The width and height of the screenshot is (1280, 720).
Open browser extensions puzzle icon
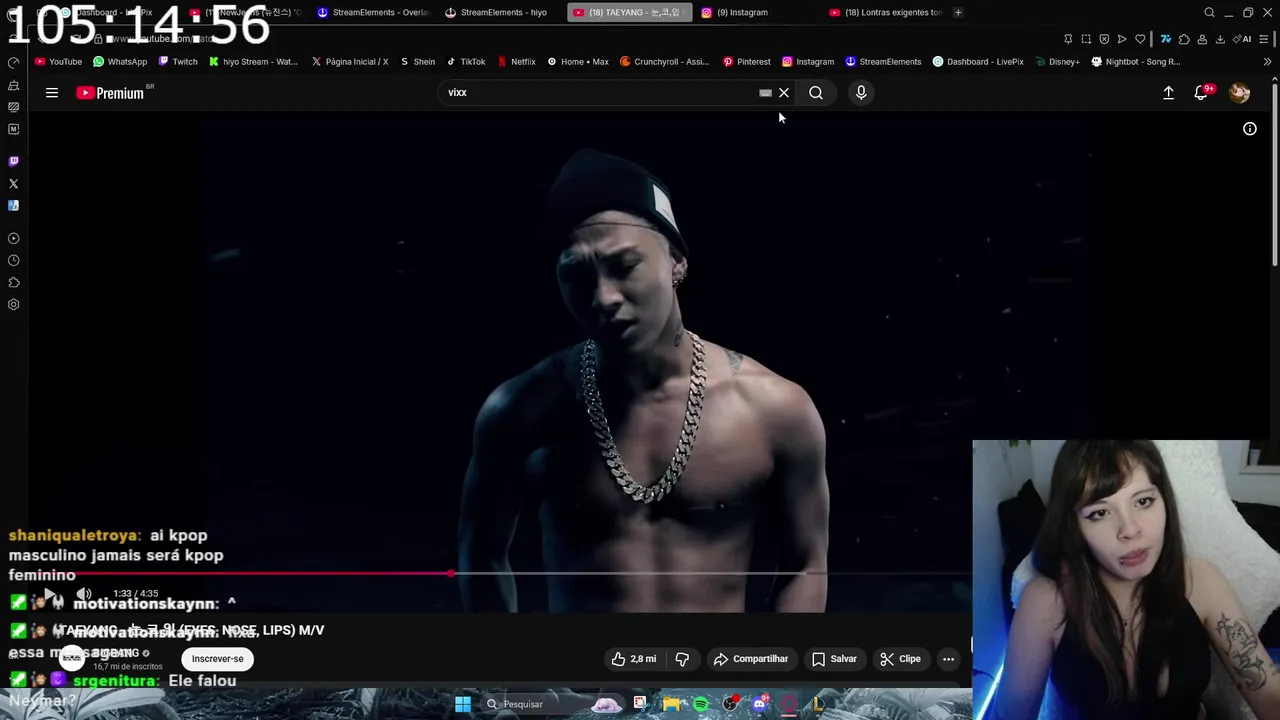point(1184,39)
